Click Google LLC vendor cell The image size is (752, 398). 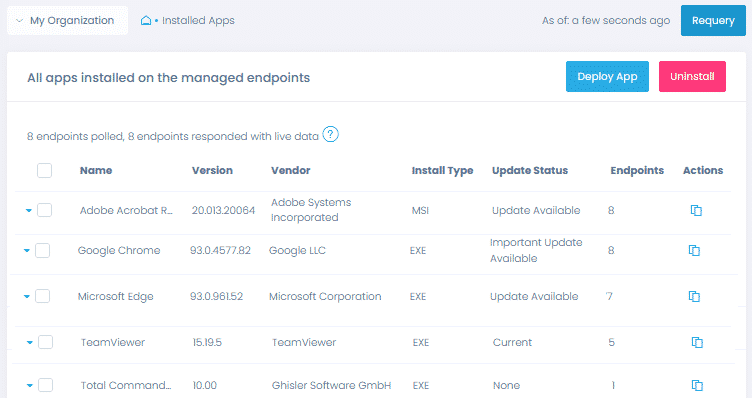click(297, 250)
